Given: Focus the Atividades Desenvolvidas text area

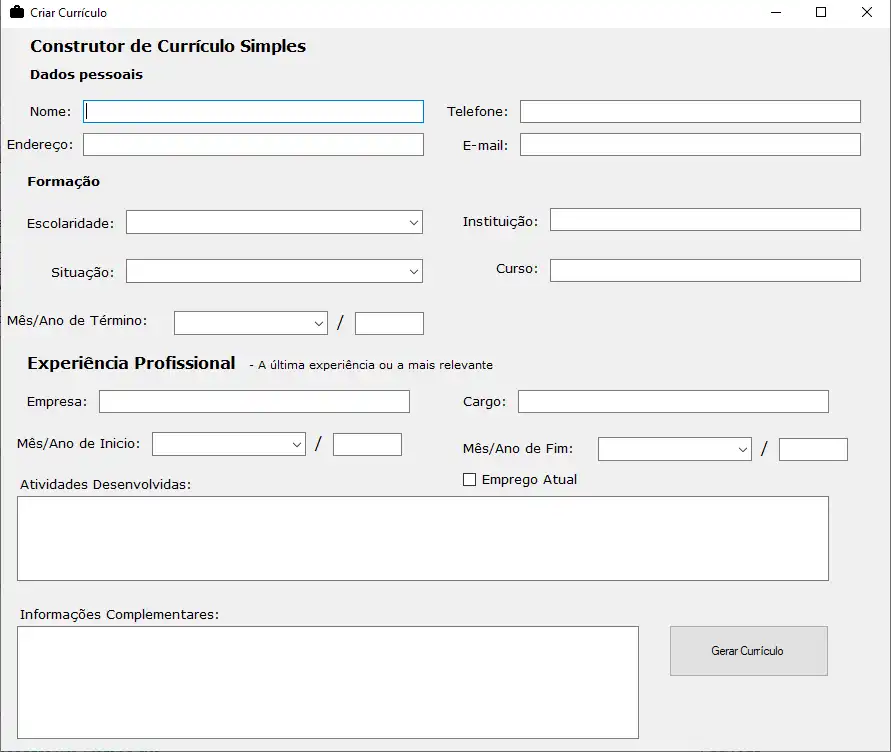Looking at the screenshot, I should pyautogui.click(x=422, y=538).
